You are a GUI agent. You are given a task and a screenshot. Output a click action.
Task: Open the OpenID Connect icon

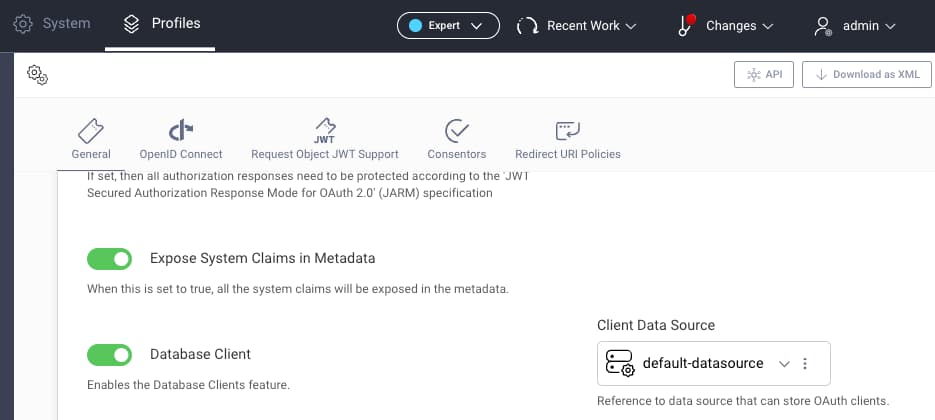181,130
